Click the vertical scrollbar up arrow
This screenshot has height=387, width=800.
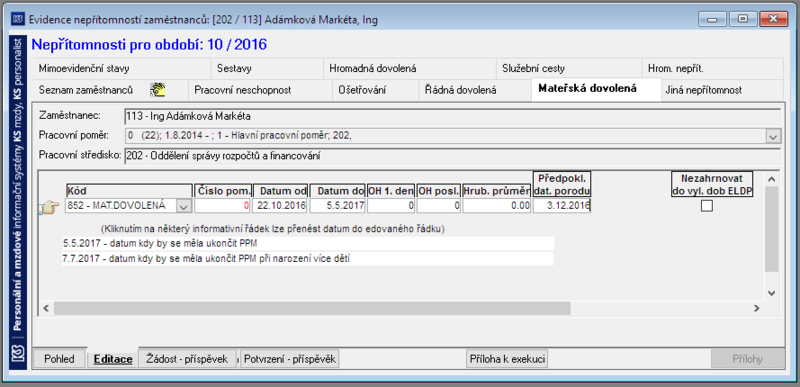(x=771, y=179)
